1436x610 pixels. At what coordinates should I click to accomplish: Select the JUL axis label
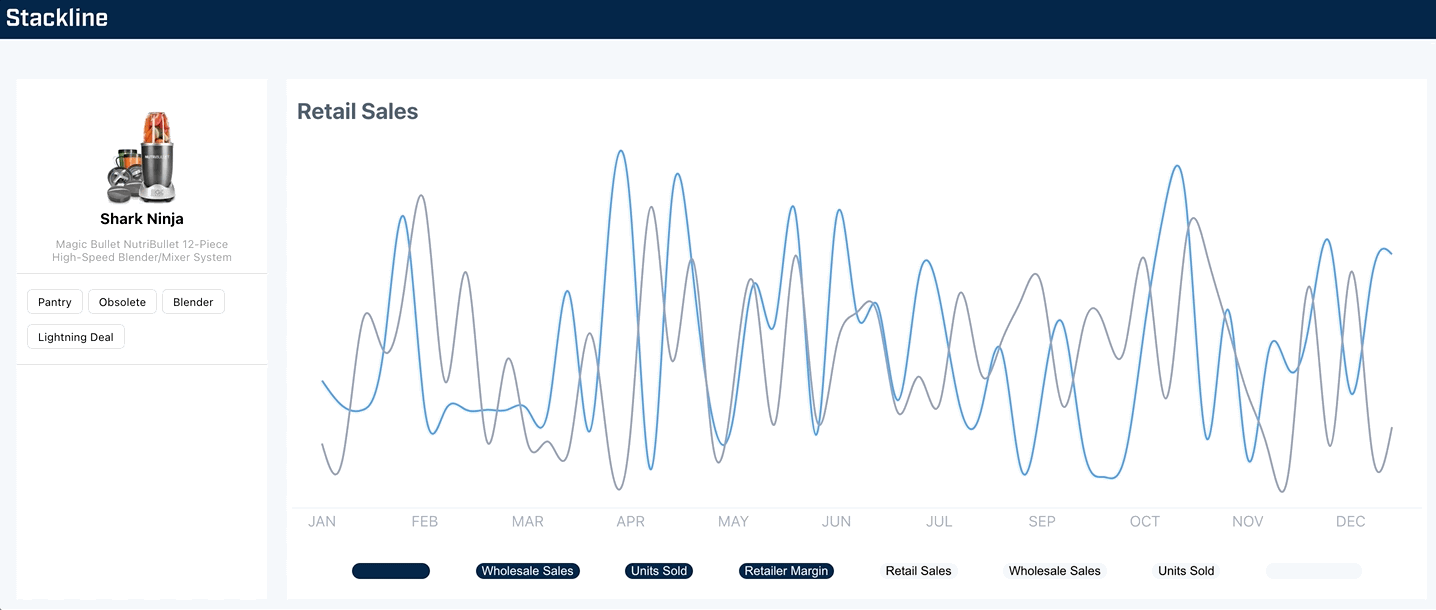point(939,522)
